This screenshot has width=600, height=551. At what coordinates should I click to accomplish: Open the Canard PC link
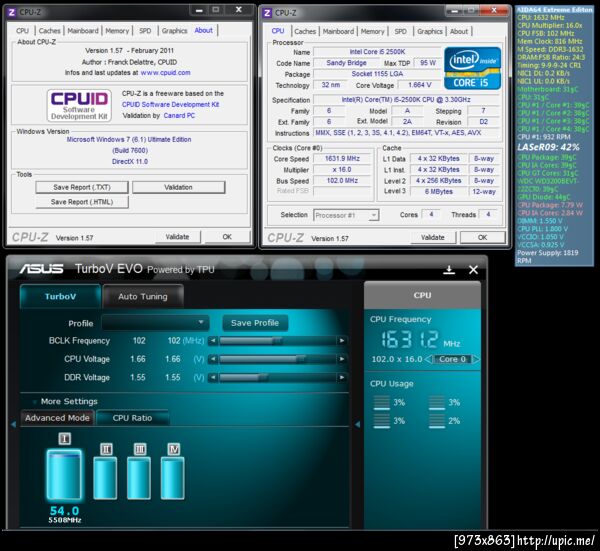coord(179,116)
